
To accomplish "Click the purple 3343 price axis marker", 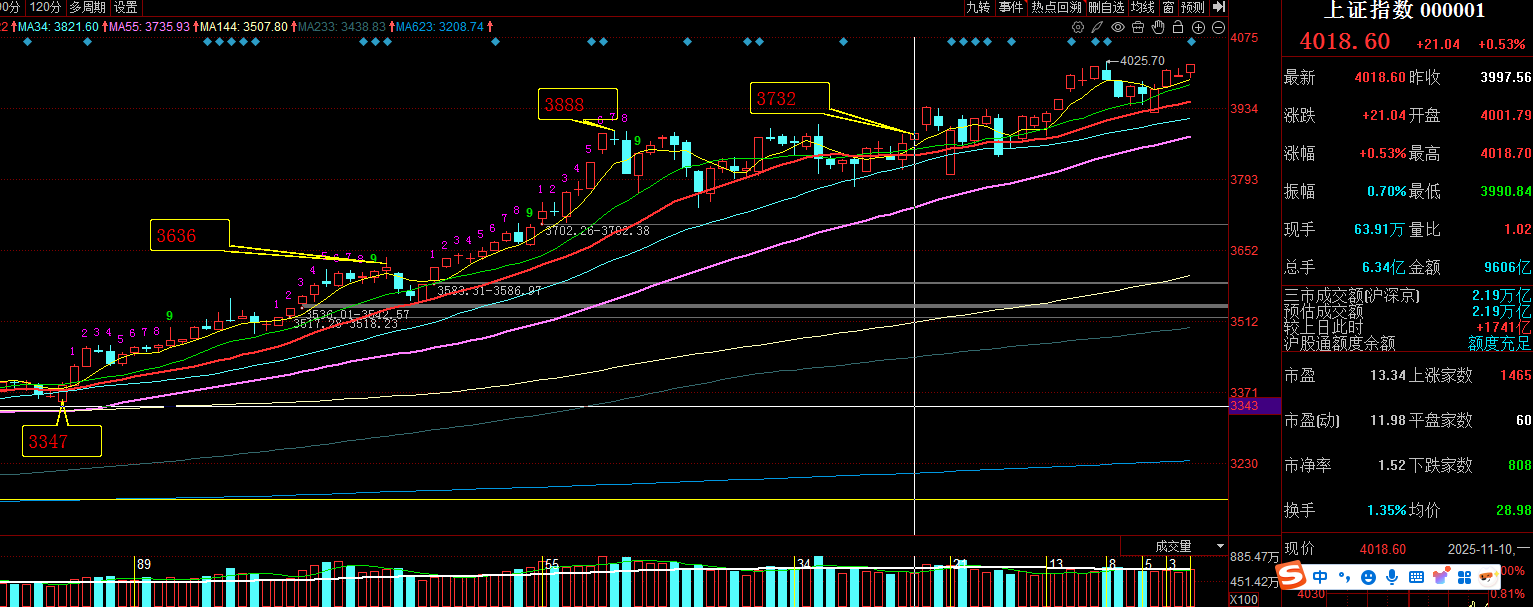I will pos(1254,406).
